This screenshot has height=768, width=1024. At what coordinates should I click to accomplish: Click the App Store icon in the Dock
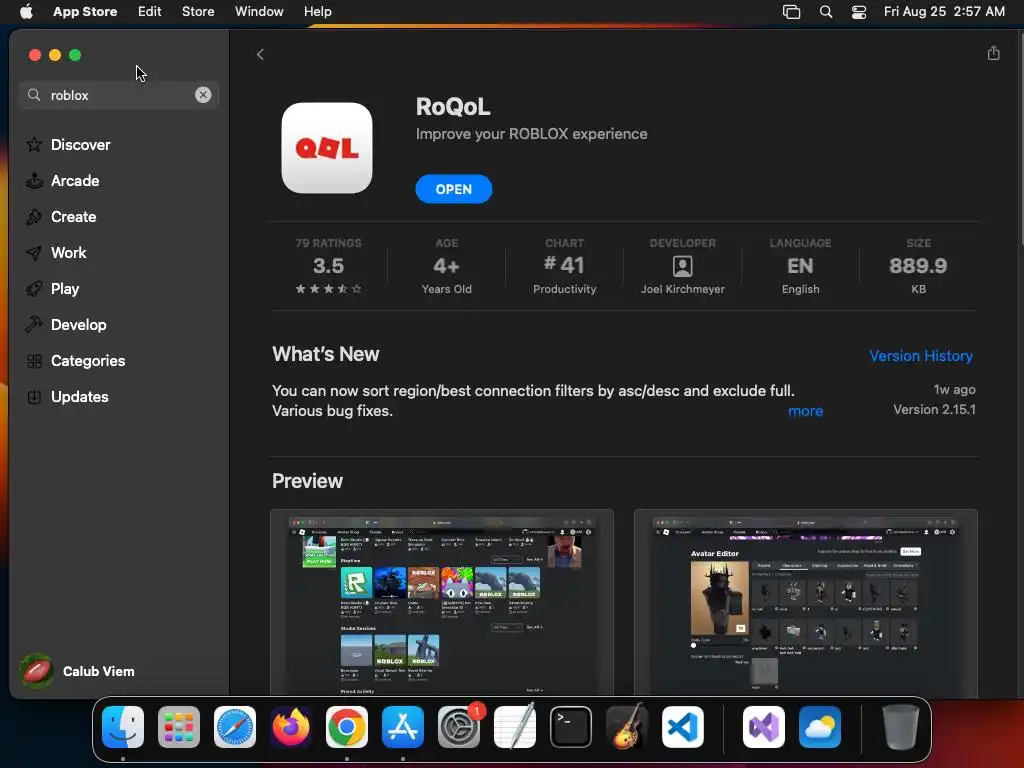(x=403, y=727)
